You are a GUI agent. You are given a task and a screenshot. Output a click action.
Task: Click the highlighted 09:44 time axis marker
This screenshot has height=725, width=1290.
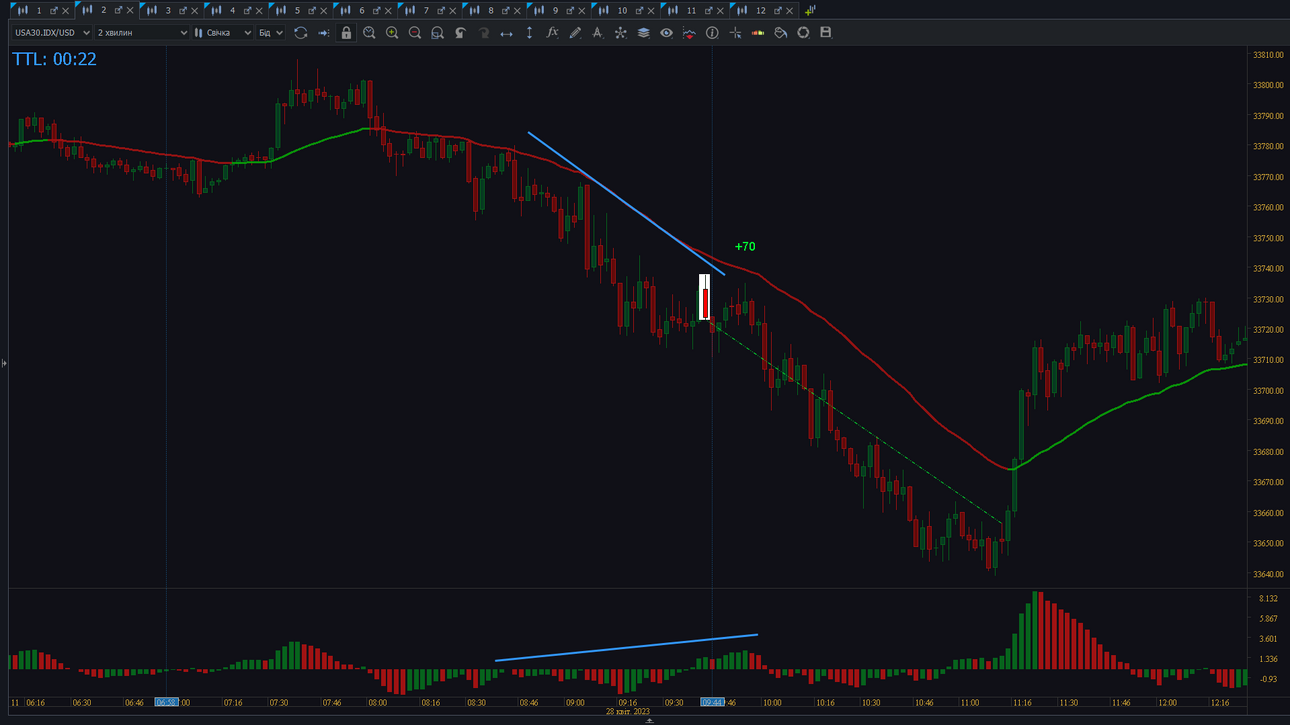[x=712, y=703]
